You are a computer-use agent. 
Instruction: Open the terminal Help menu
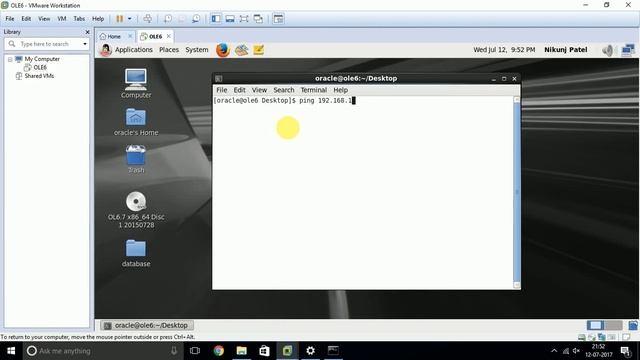[340, 90]
